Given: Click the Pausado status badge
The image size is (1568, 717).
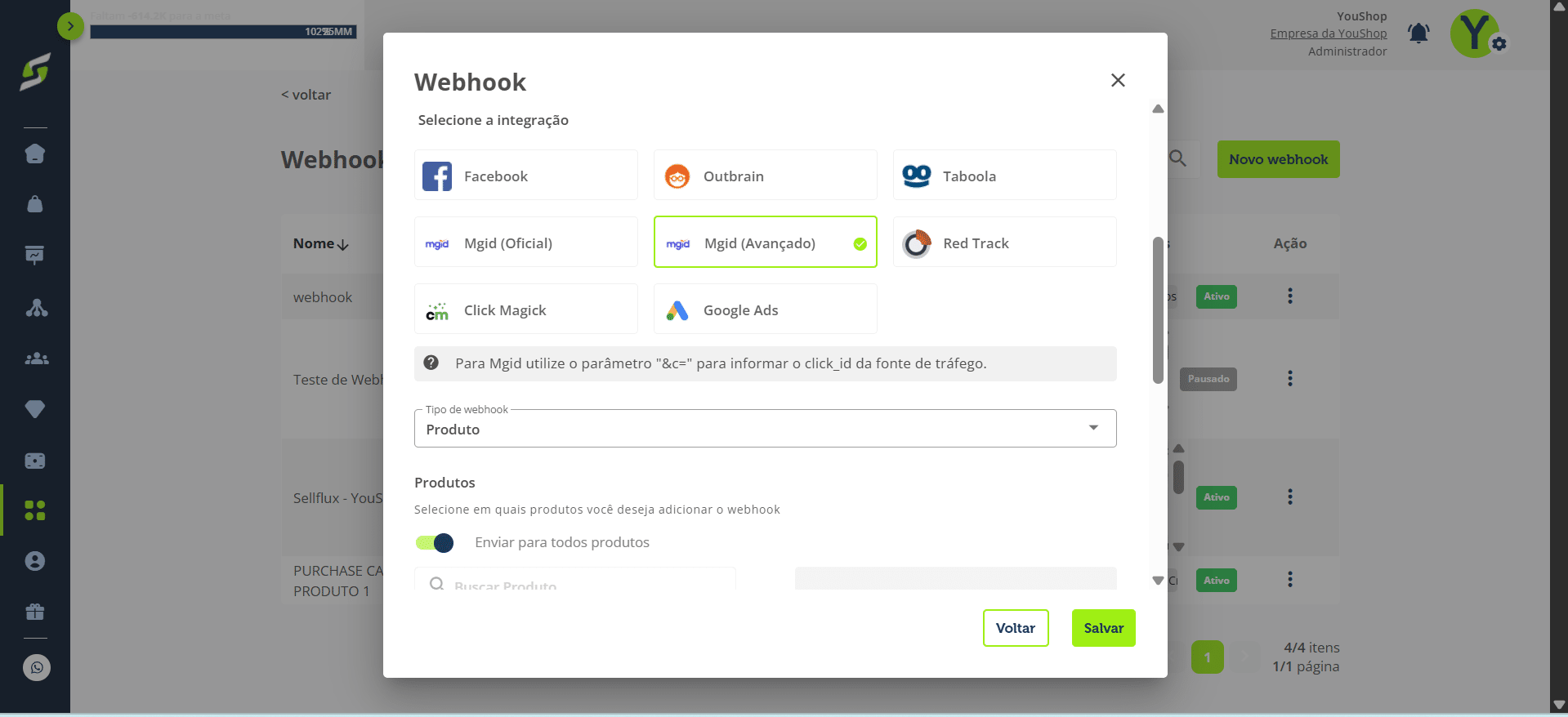Looking at the screenshot, I should coord(1208,379).
